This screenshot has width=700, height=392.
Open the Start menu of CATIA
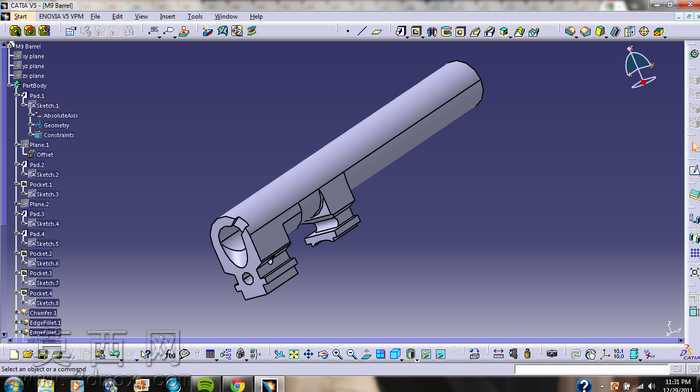pos(20,17)
